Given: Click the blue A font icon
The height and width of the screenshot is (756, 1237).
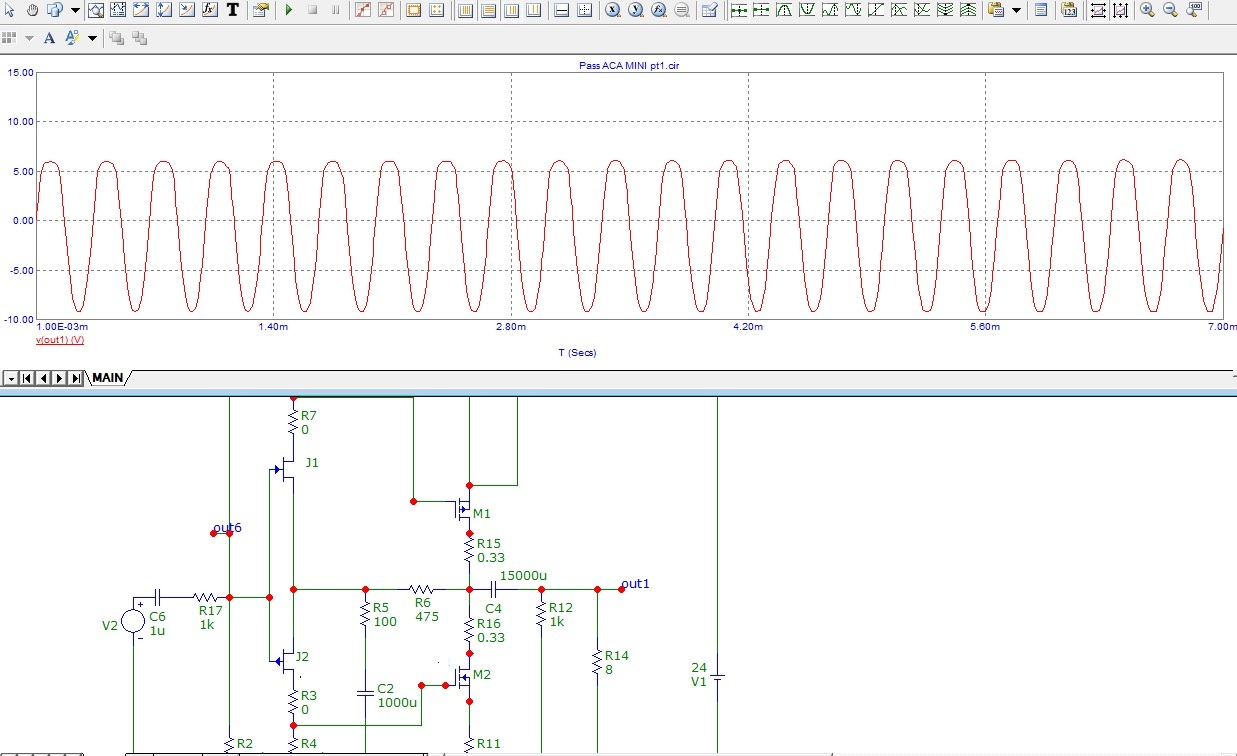Looking at the screenshot, I should [x=49, y=38].
